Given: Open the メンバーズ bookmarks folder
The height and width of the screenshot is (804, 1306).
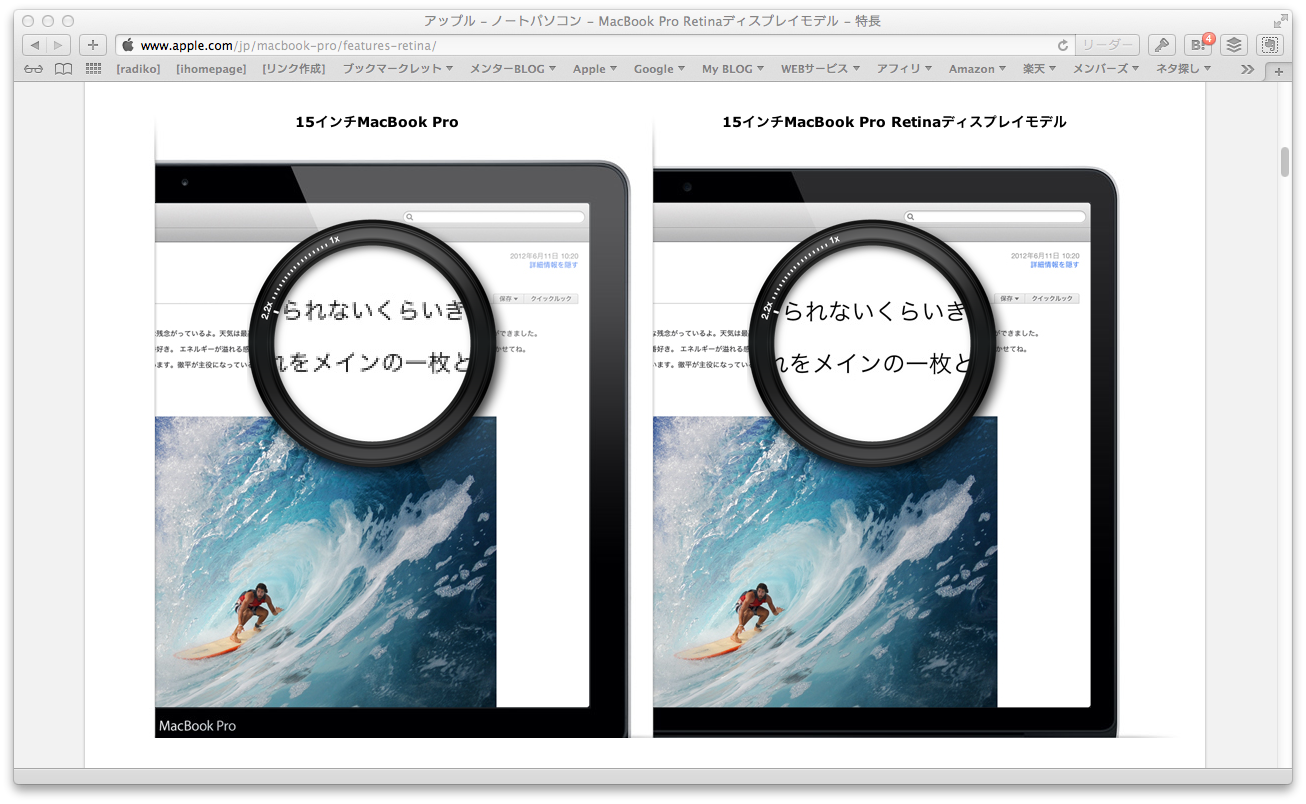Looking at the screenshot, I should [1107, 69].
